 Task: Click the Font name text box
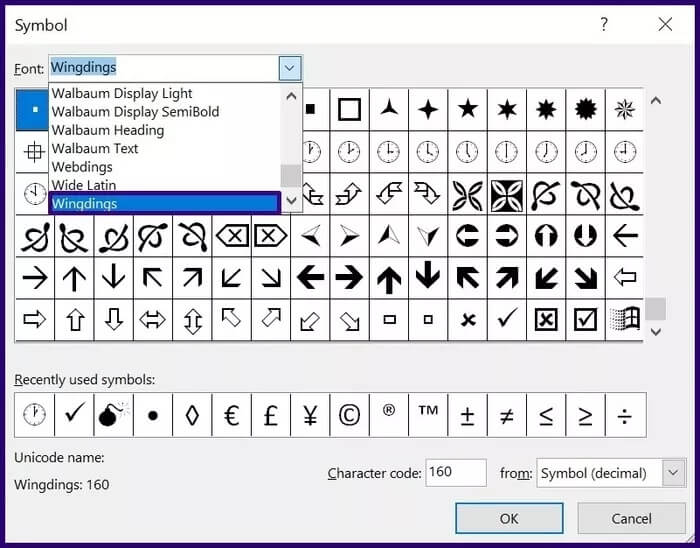click(x=164, y=68)
